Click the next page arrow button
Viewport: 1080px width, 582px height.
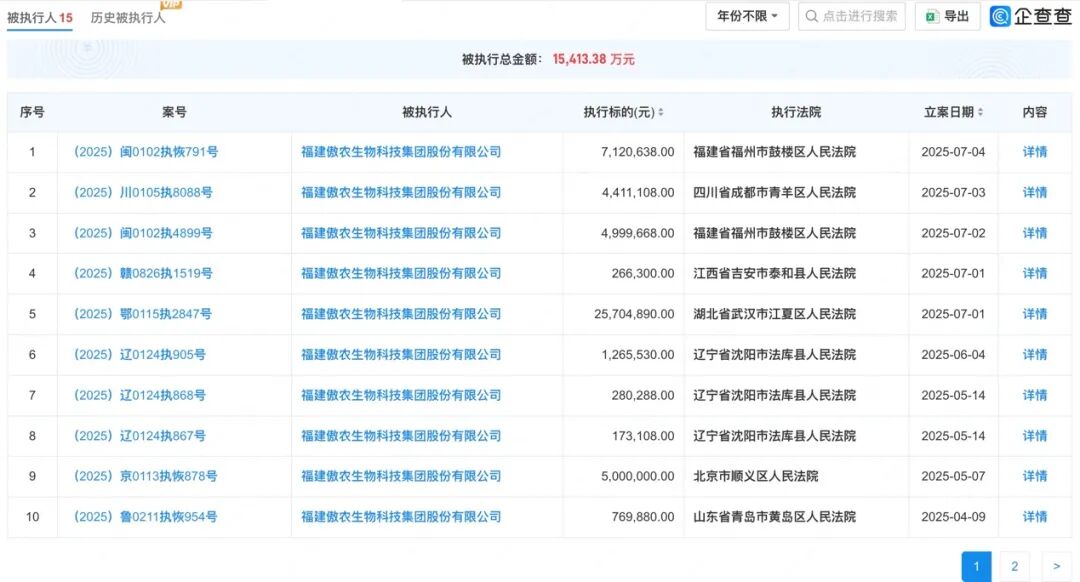(x=1057, y=566)
